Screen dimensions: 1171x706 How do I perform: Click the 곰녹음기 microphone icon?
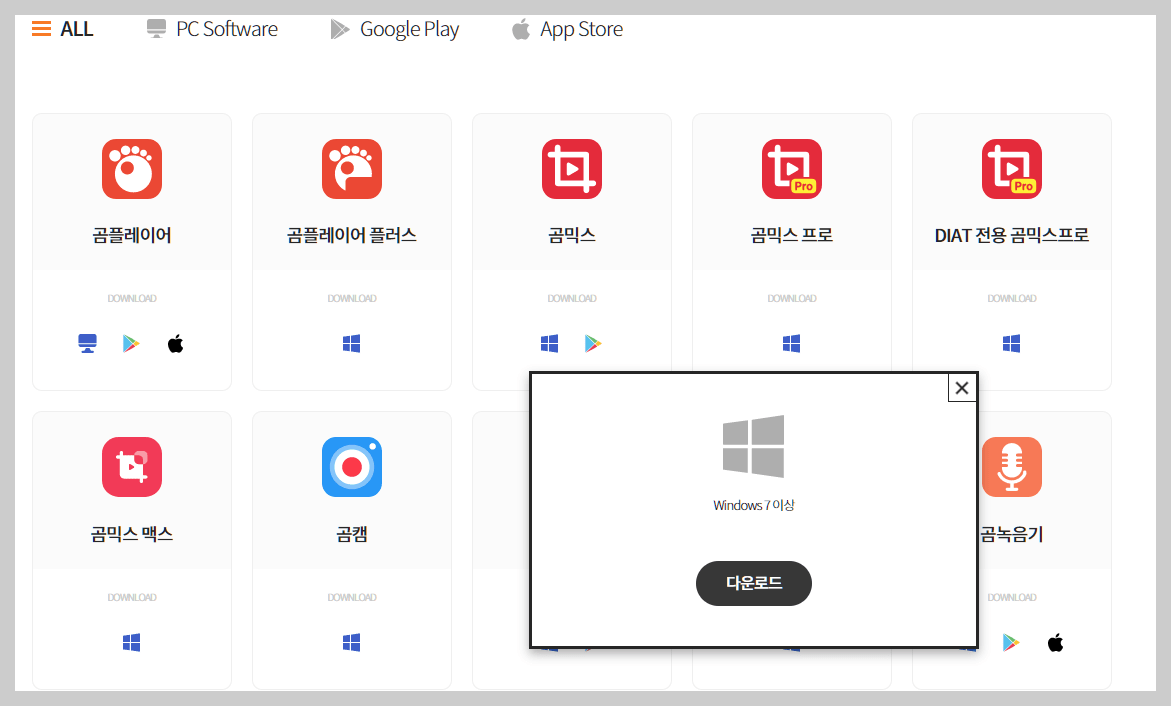pyautogui.click(x=1012, y=467)
